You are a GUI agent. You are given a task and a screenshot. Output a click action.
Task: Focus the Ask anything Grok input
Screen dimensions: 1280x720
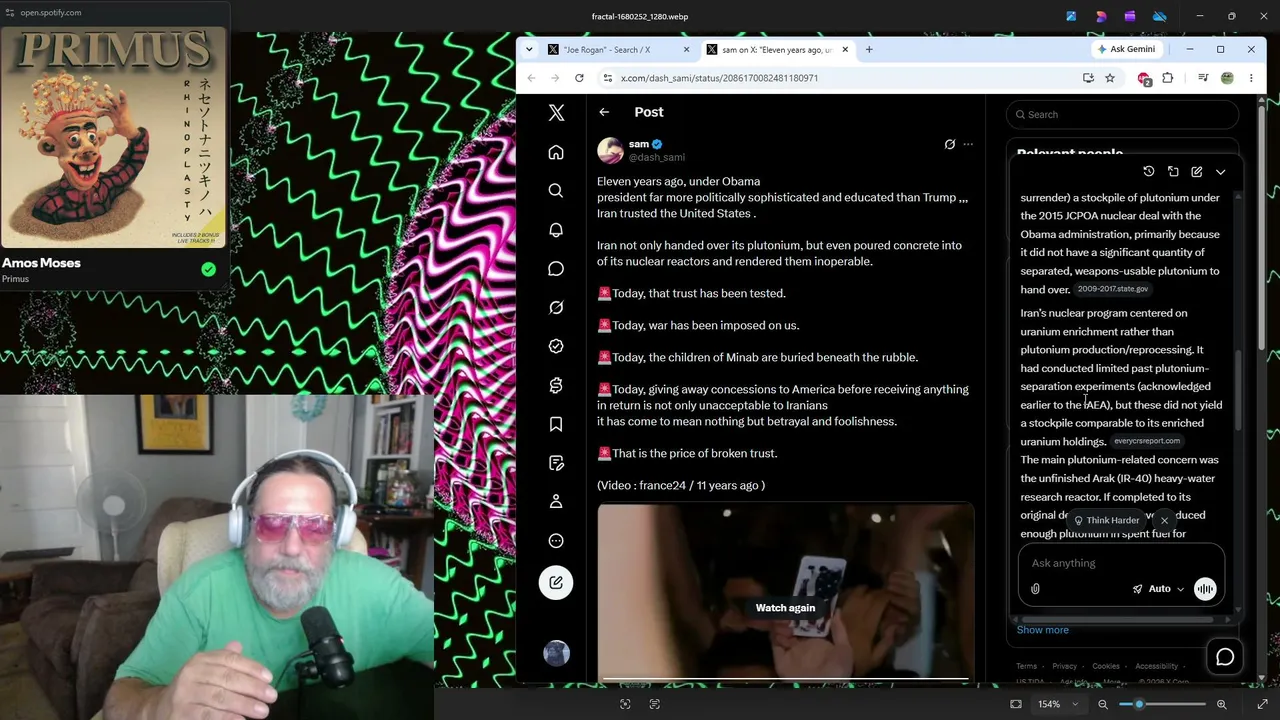(x=1121, y=563)
